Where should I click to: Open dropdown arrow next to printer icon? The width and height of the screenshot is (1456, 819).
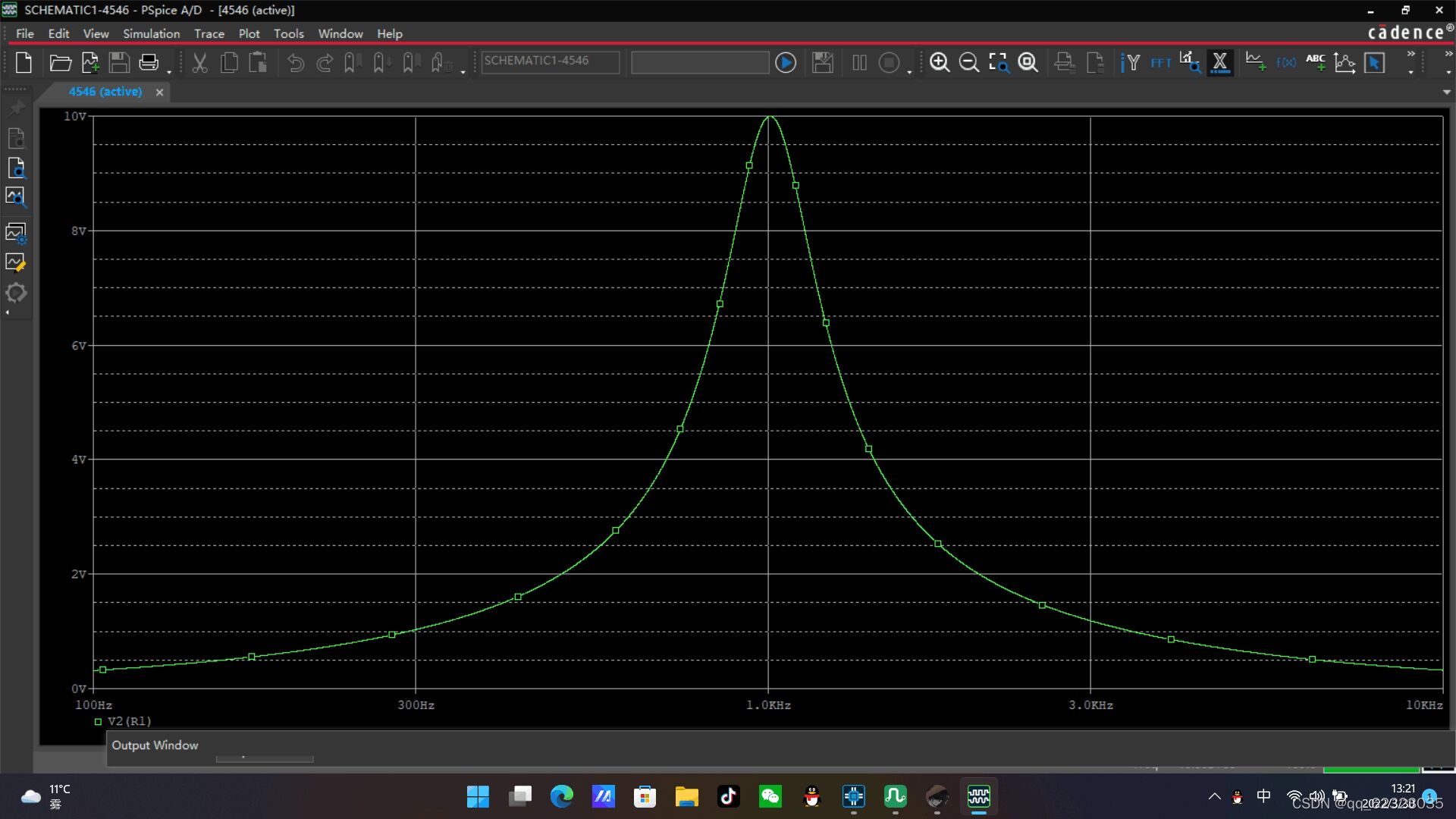pos(168,72)
